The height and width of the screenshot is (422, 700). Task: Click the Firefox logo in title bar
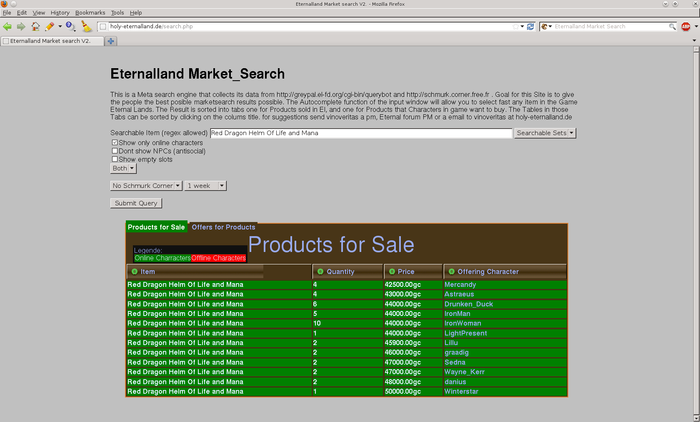[4, 4]
